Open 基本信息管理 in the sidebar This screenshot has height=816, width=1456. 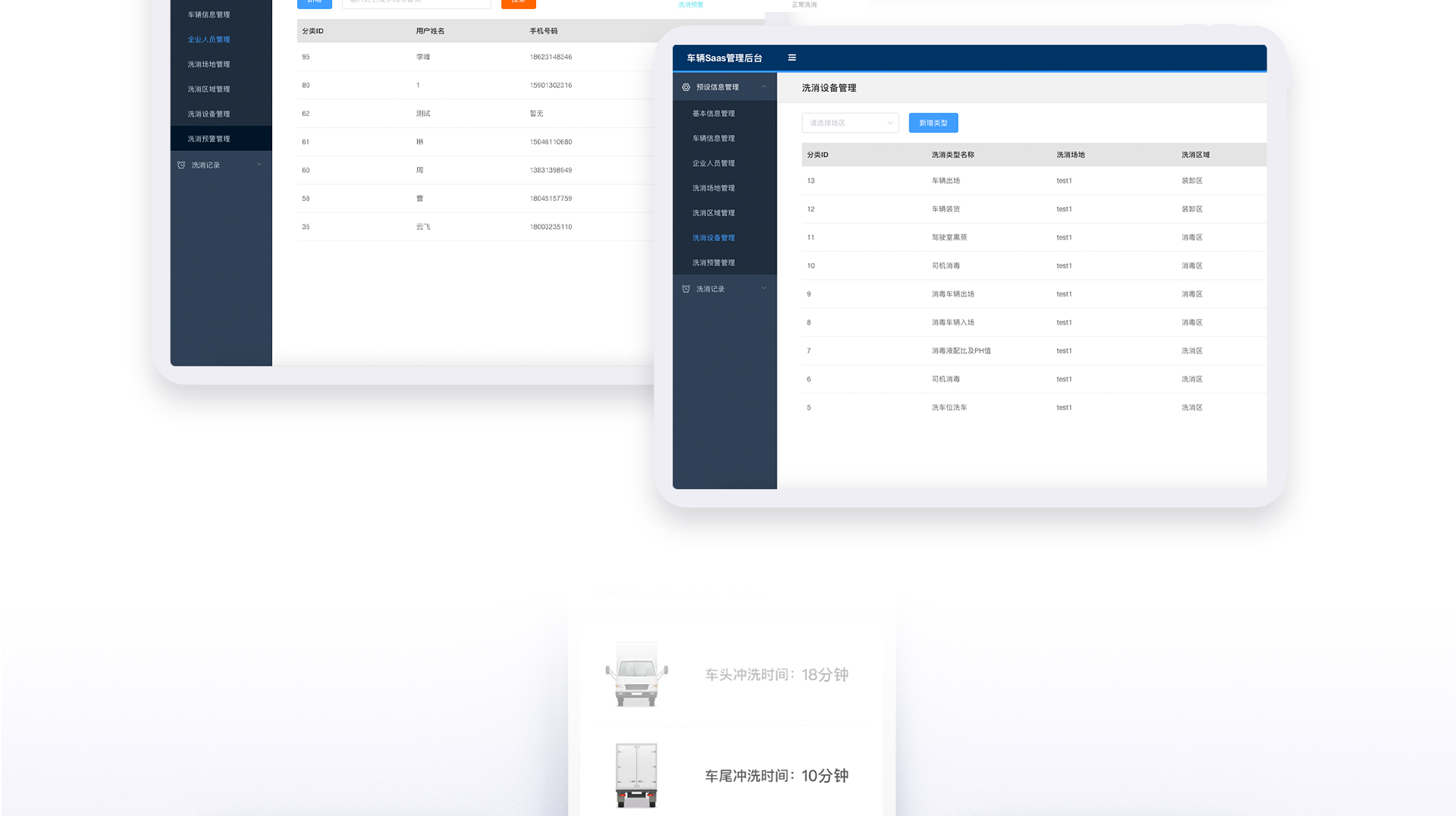pos(713,114)
